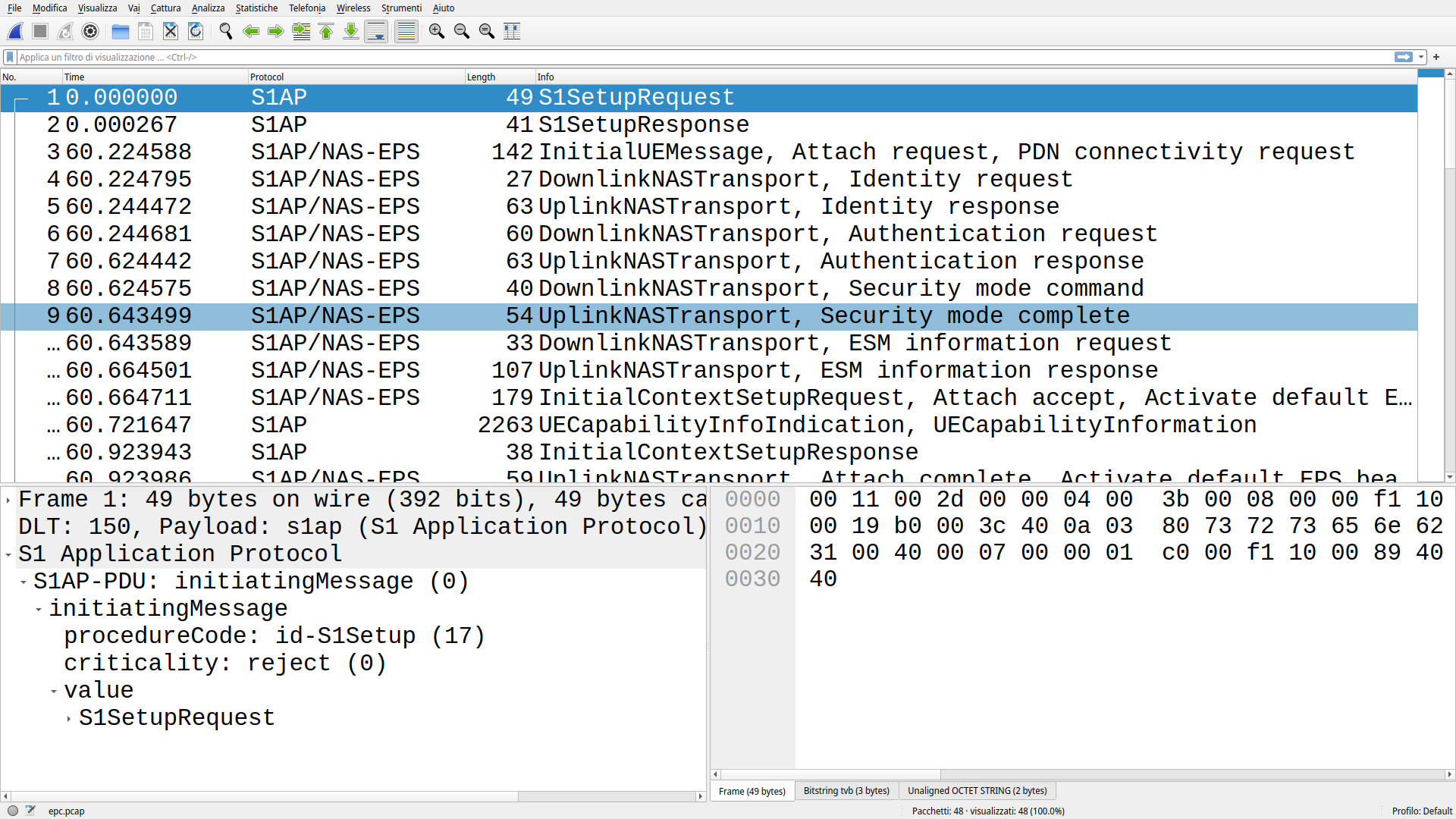Close the current capture file icon
This screenshot has width=1456, height=819.
[170, 31]
